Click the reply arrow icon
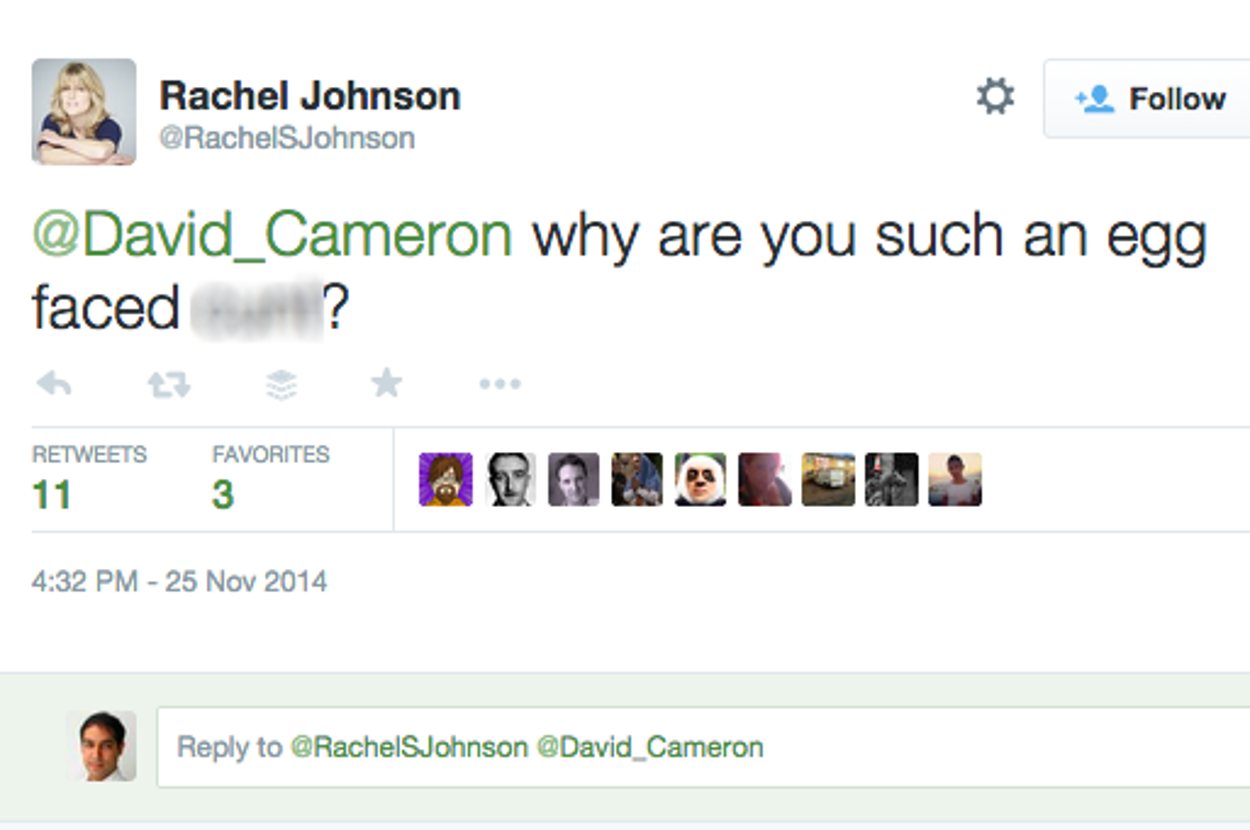1250x830 pixels. 54,384
